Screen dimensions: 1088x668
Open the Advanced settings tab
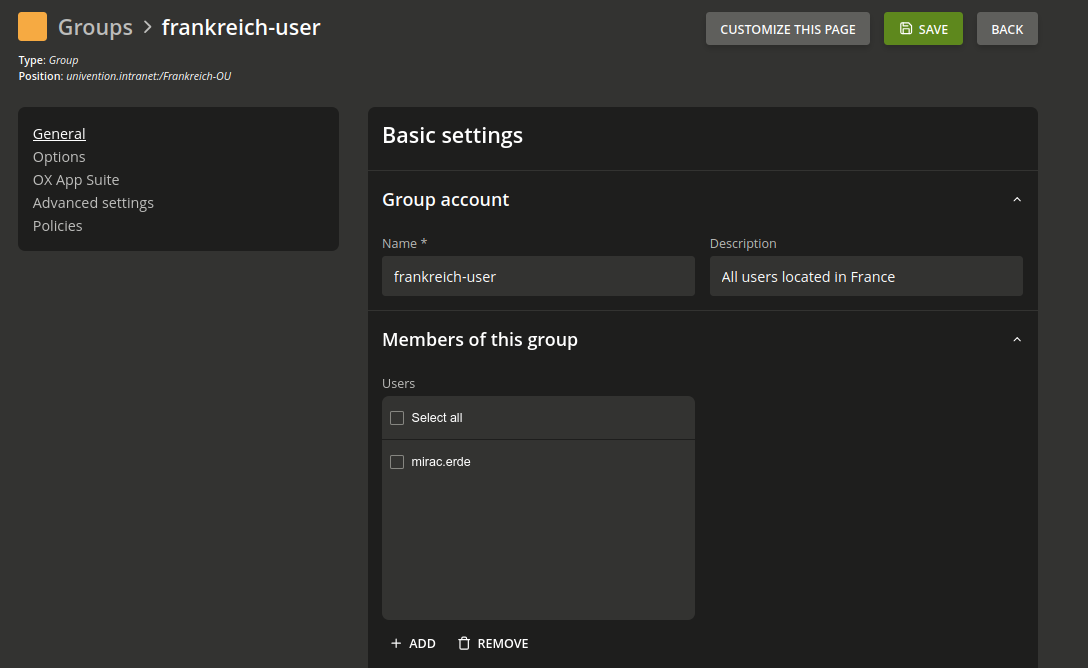[93, 203]
